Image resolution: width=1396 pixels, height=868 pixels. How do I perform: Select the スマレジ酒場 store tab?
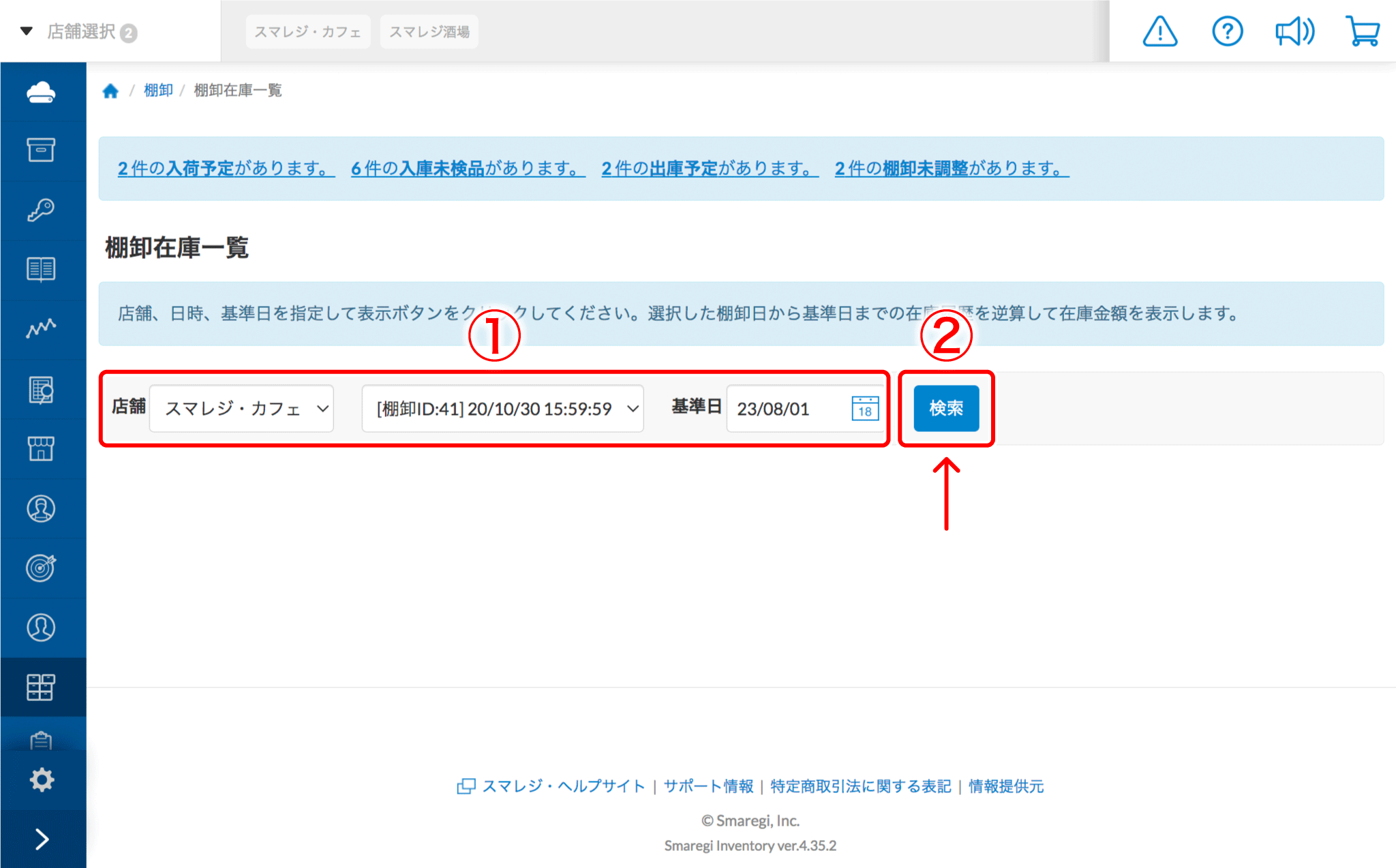(x=429, y=32)
